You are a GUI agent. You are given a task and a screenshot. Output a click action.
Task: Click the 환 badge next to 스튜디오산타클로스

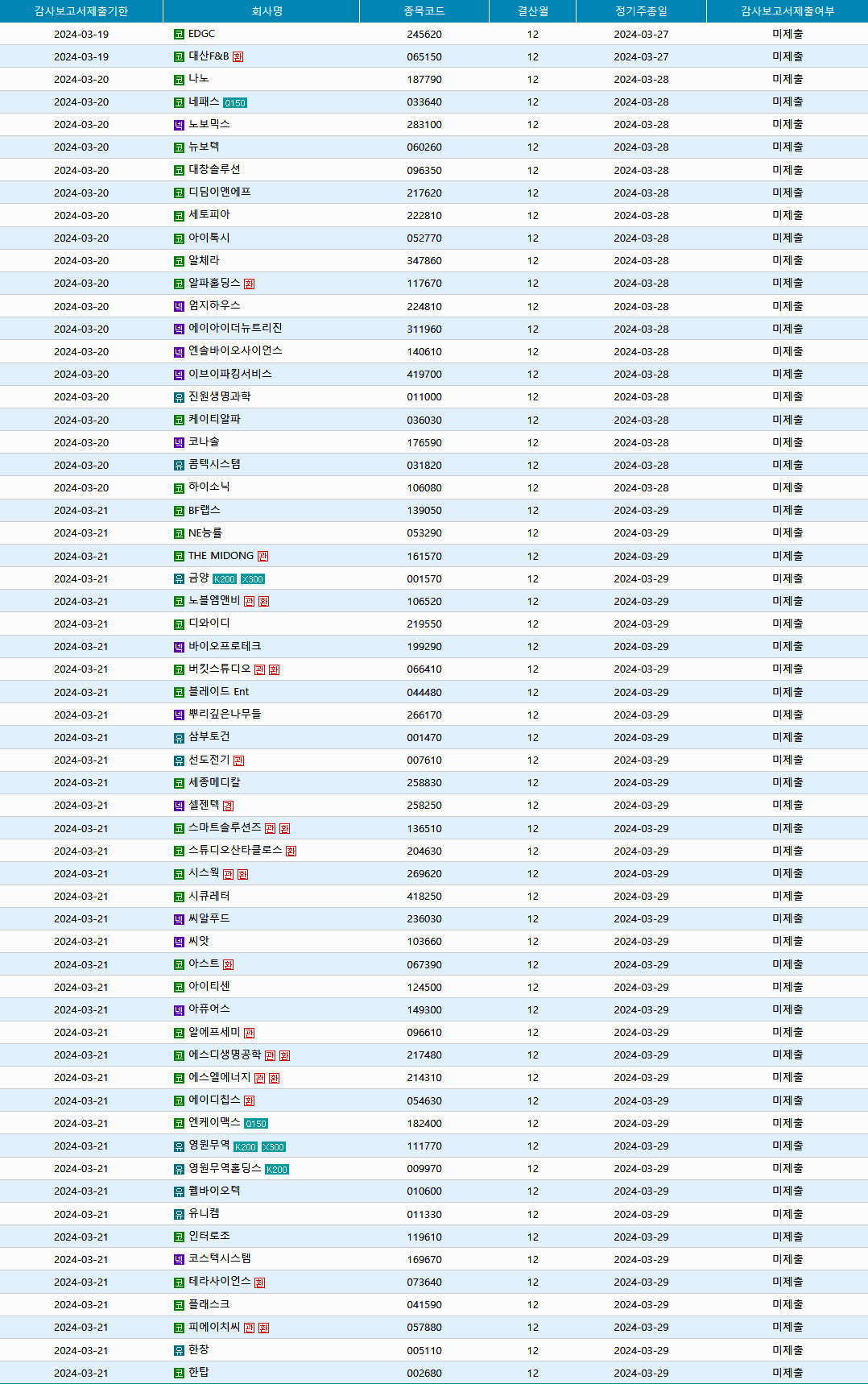pyautogui.click(x=291, y=852)
